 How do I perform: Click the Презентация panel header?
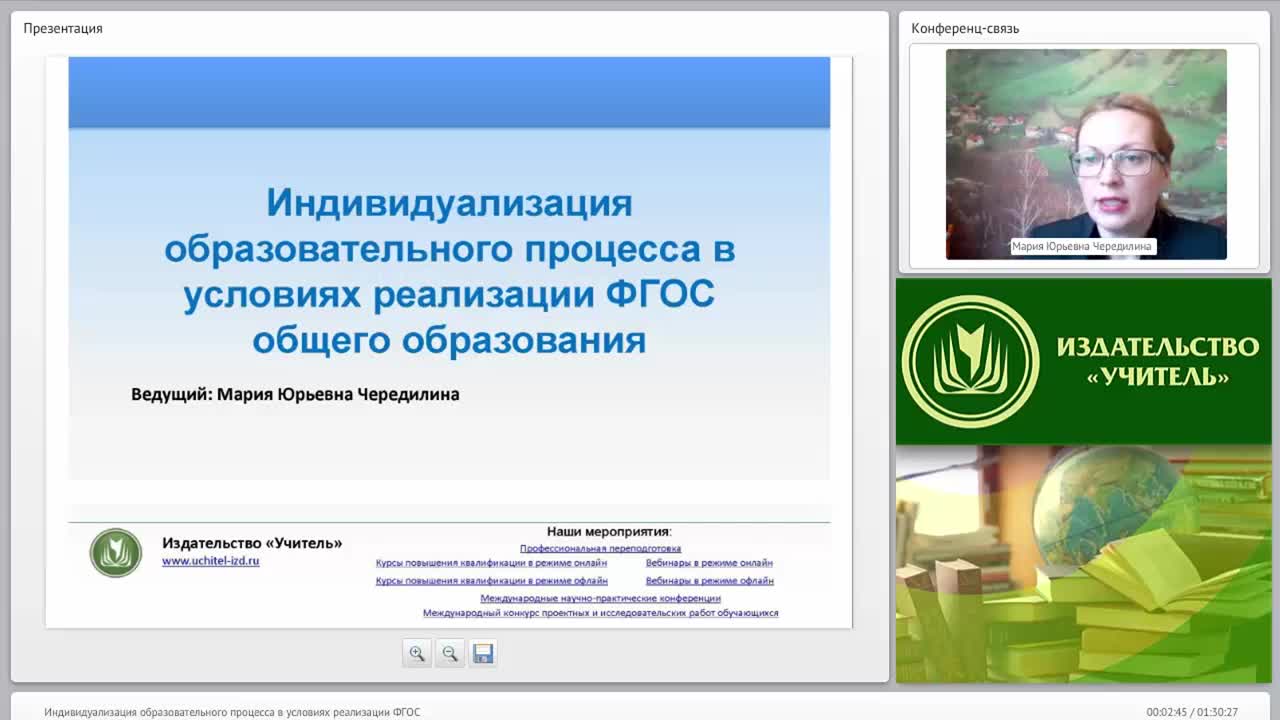(x=63, y=28)
